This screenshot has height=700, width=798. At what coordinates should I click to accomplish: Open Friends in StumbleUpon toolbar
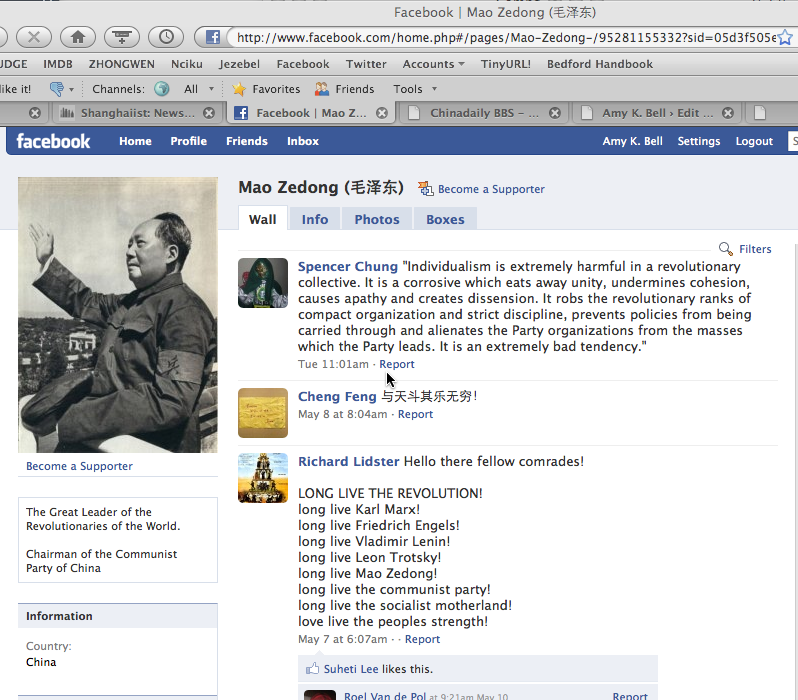click(345, 89)
